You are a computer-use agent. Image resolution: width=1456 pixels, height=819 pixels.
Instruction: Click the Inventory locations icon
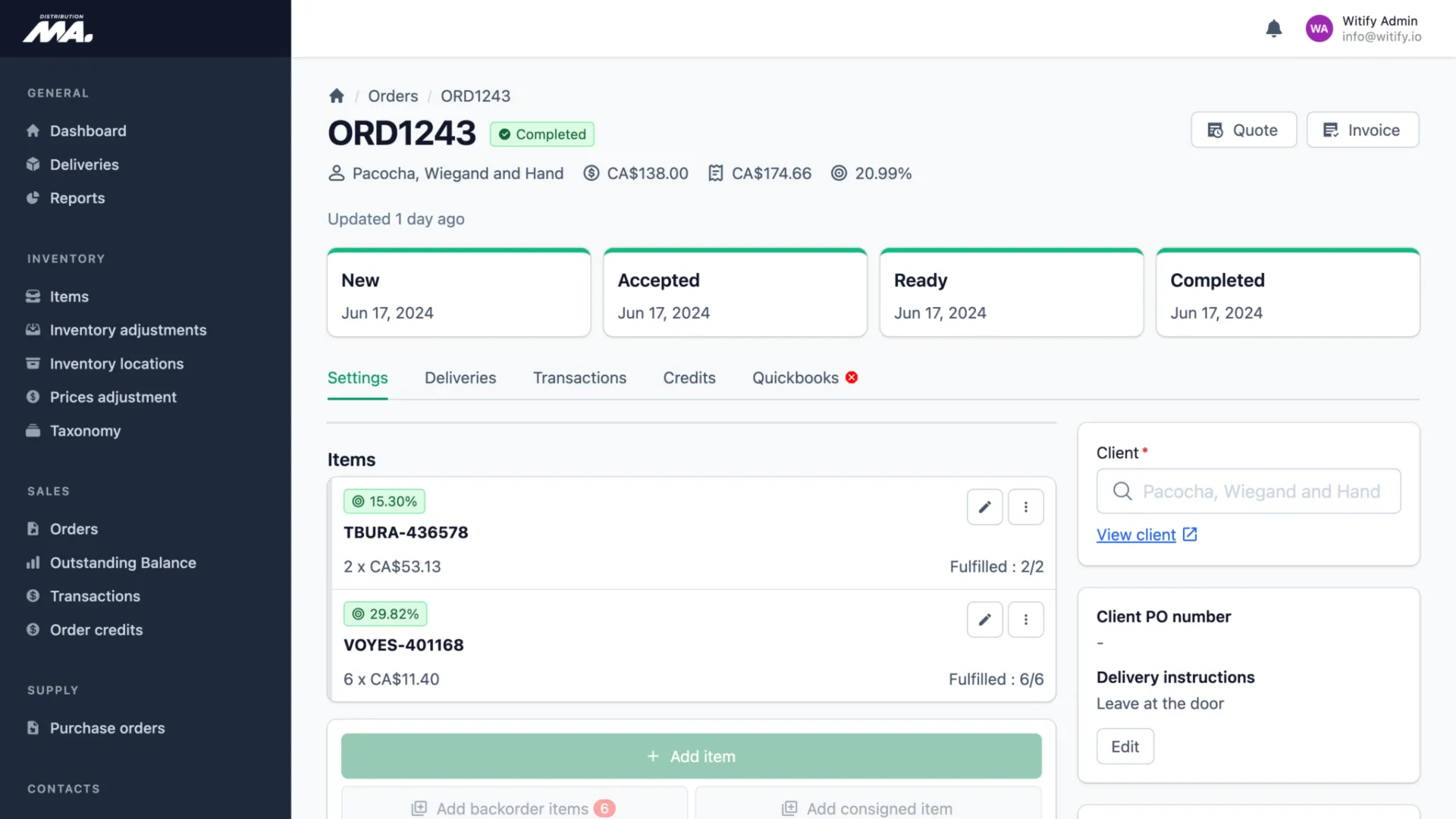point(33,363)
